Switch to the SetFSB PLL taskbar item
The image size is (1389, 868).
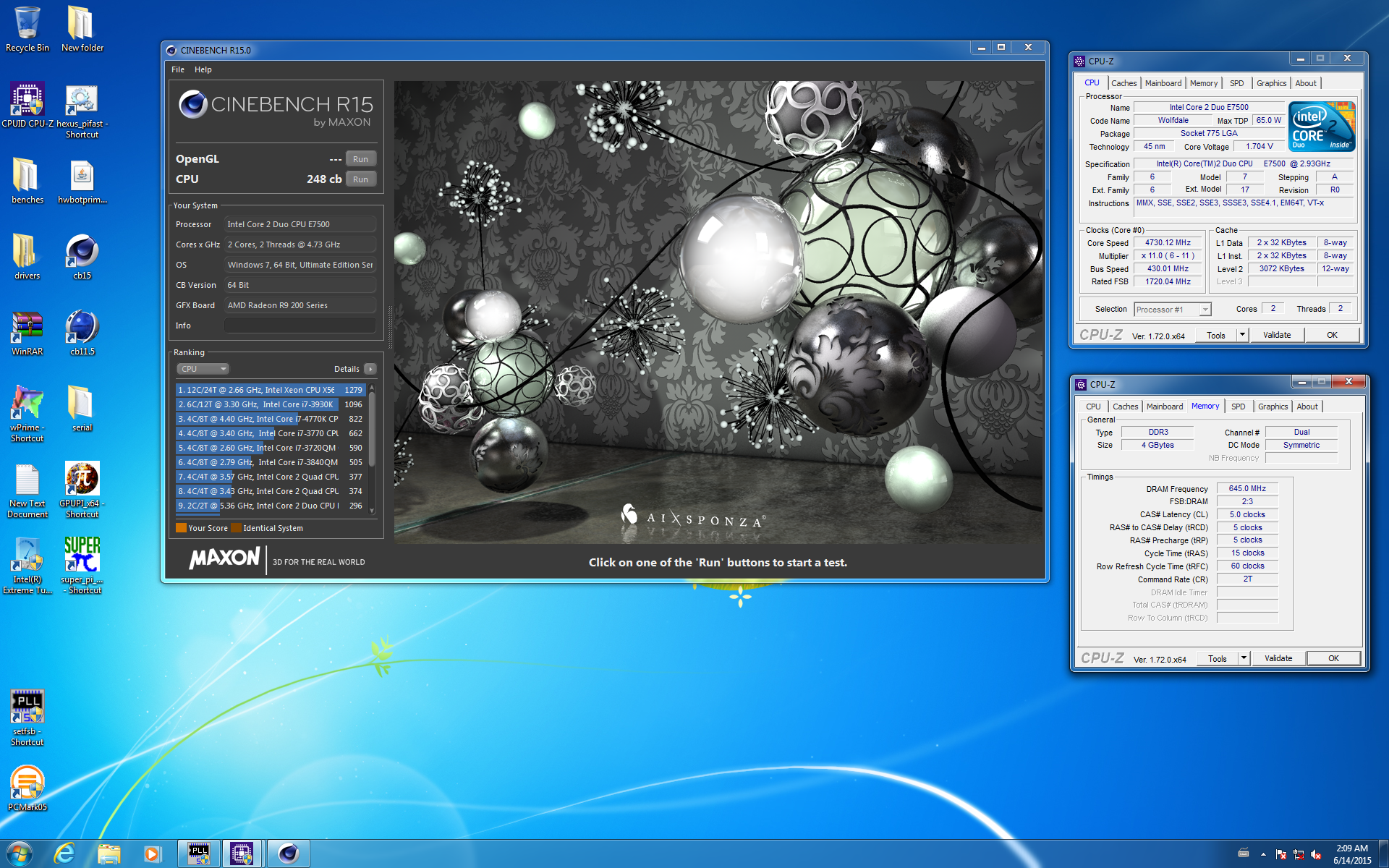pos(199,854)
